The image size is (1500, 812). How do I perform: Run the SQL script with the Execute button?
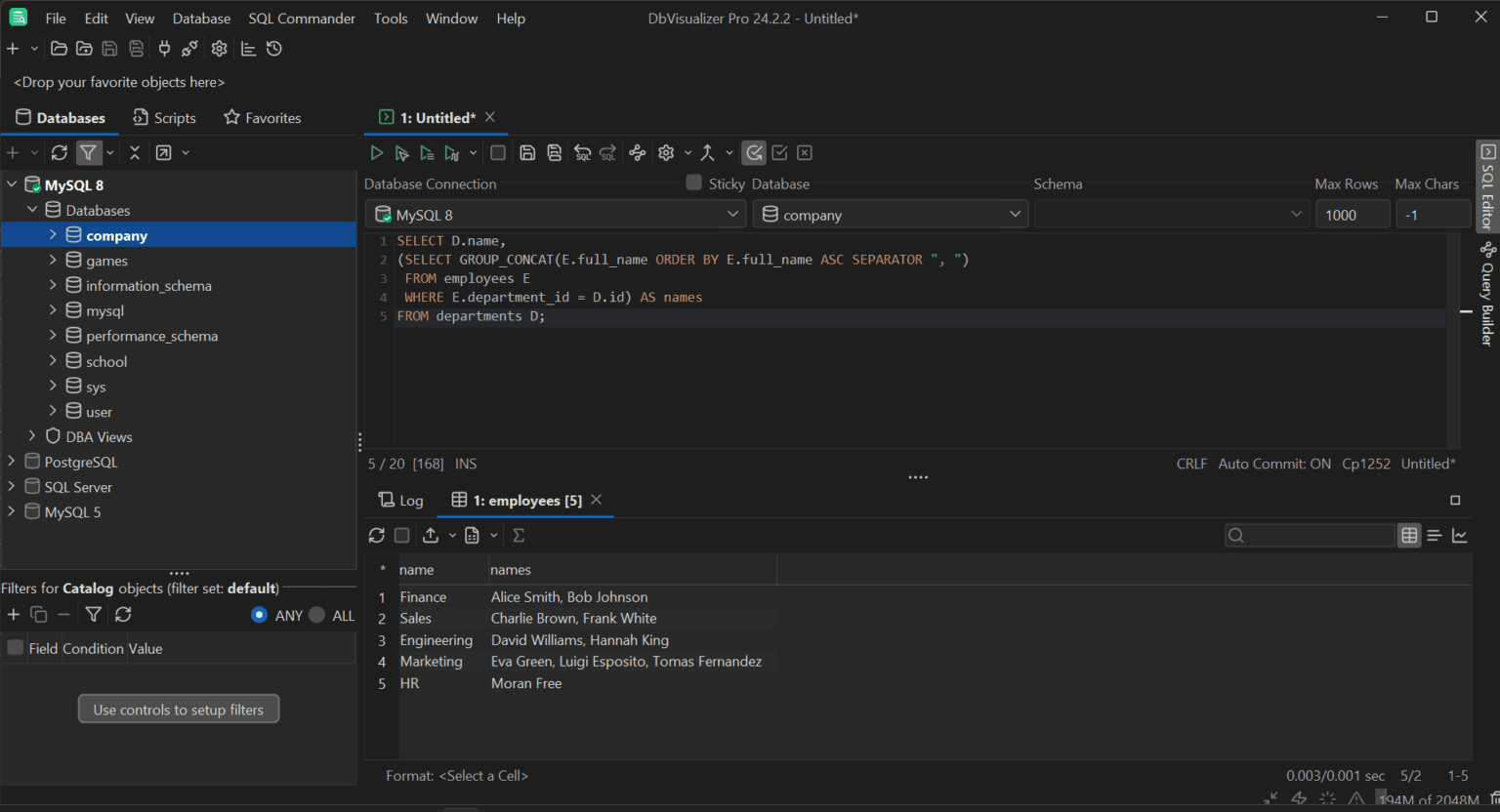click(x=377, y=152)
